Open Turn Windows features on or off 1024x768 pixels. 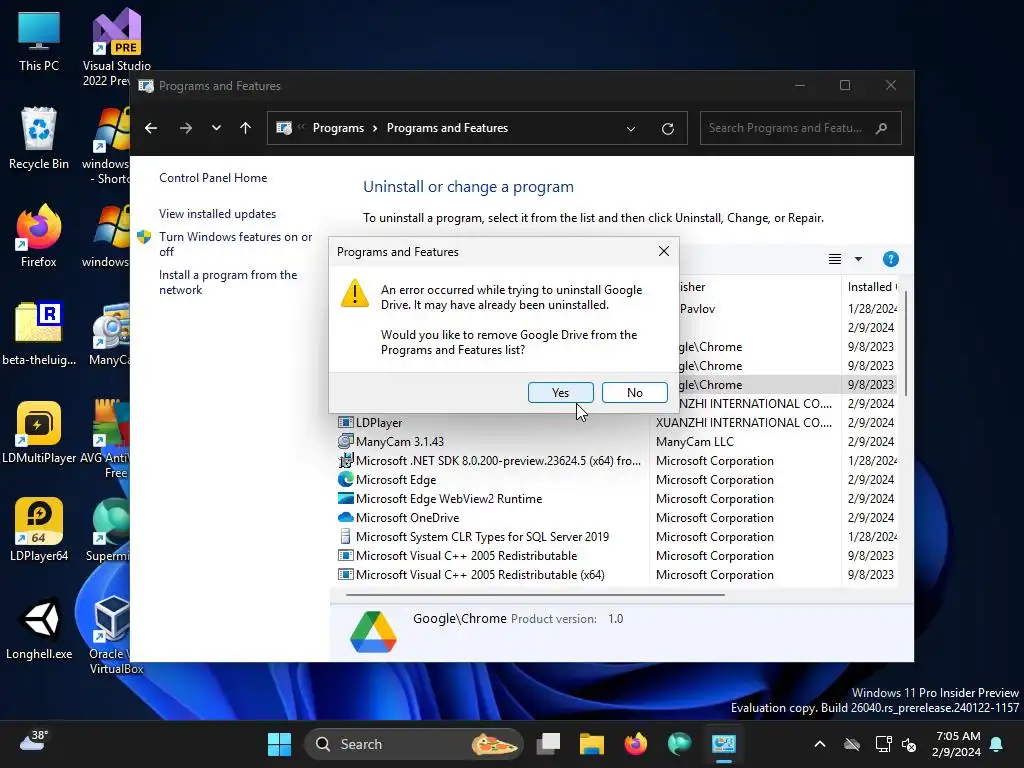click(x=236, y=244)
